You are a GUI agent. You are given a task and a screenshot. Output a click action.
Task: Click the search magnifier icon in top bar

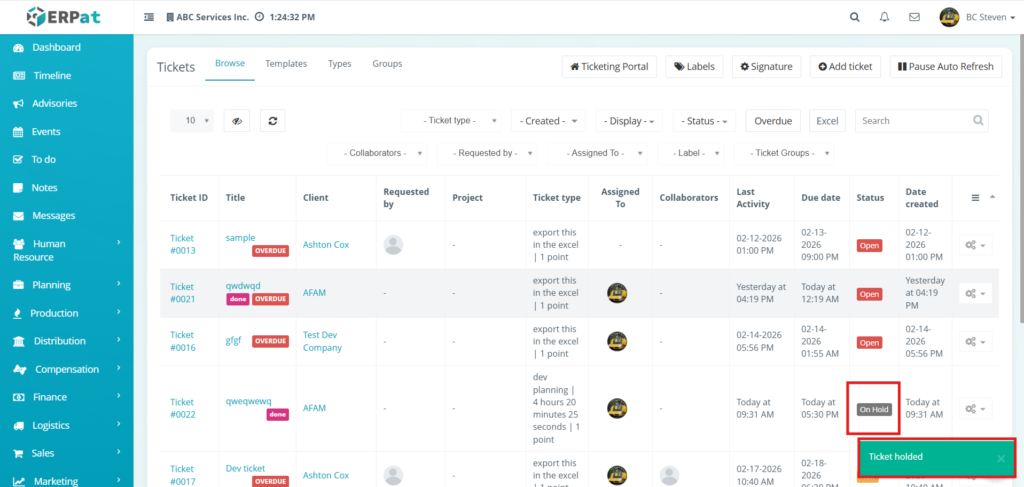[854, 17]
